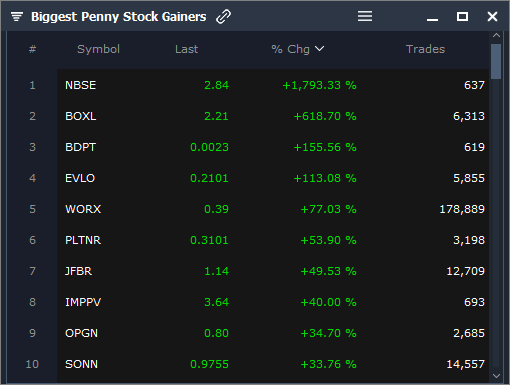Image resolution: width=510 pixels, height=385 pixels.
Task: Open the filter icon beside the title
Action: 17,16
